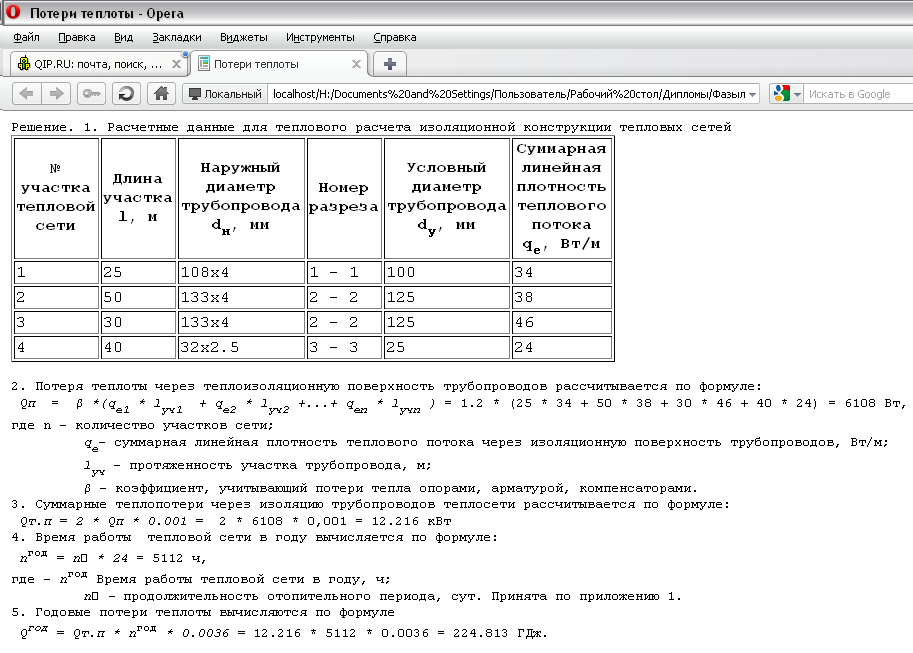913x653 pixels.
Task: Open the Закладки menu
Action: pos(176,37)
